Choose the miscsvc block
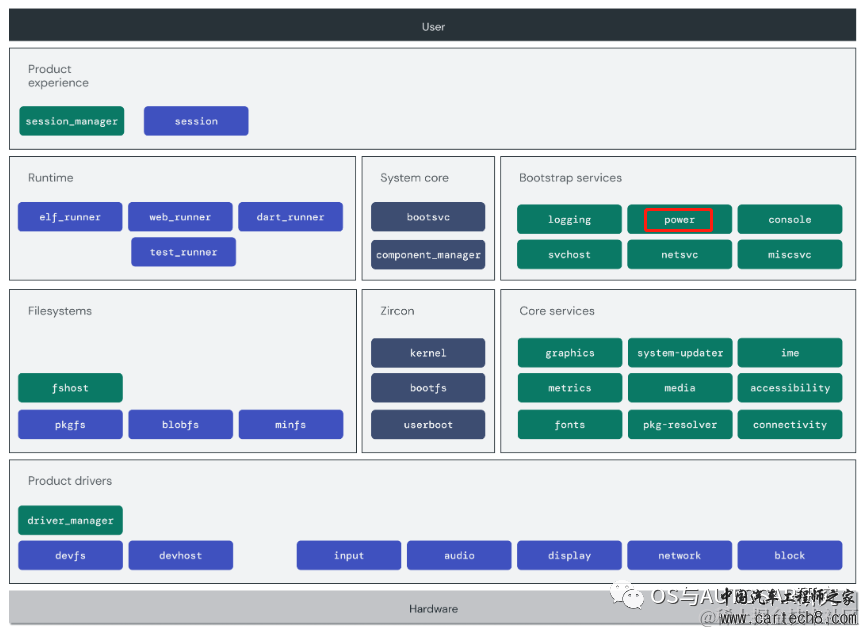The height and width of the screenshot is (634, 866). click(x=790, y=255)
